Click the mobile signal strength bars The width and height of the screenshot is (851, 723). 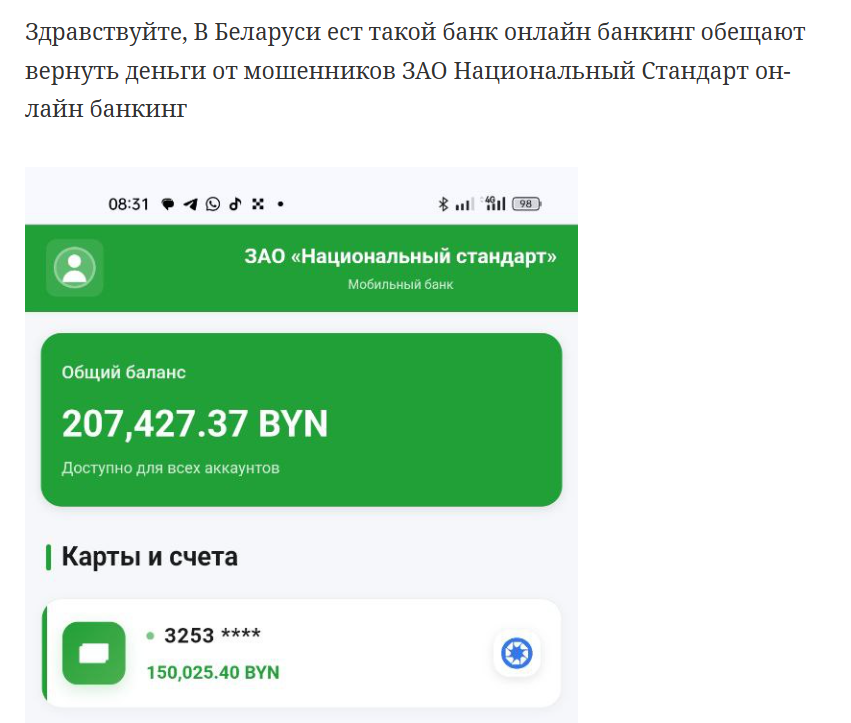click(464, 204)
